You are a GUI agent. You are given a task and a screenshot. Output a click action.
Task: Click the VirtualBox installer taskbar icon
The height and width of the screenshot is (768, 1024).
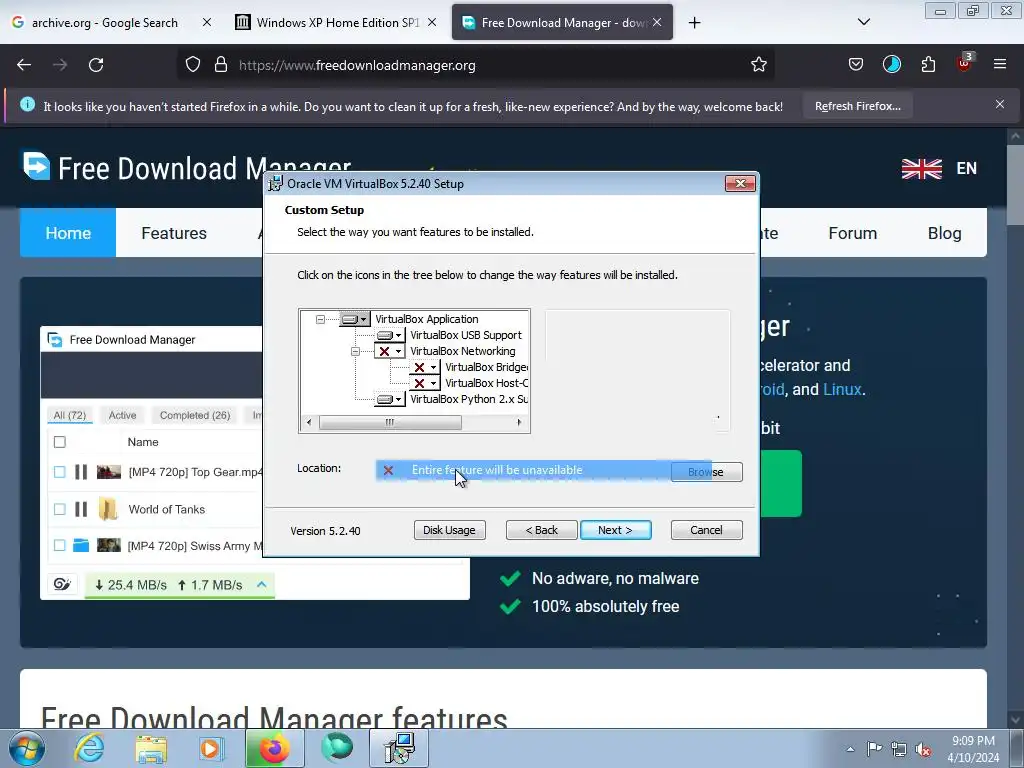[x=399, y=748]
